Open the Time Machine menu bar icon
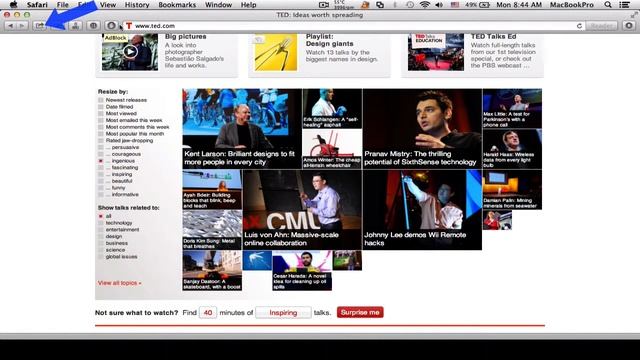640x360 pixels. point(410,5)
